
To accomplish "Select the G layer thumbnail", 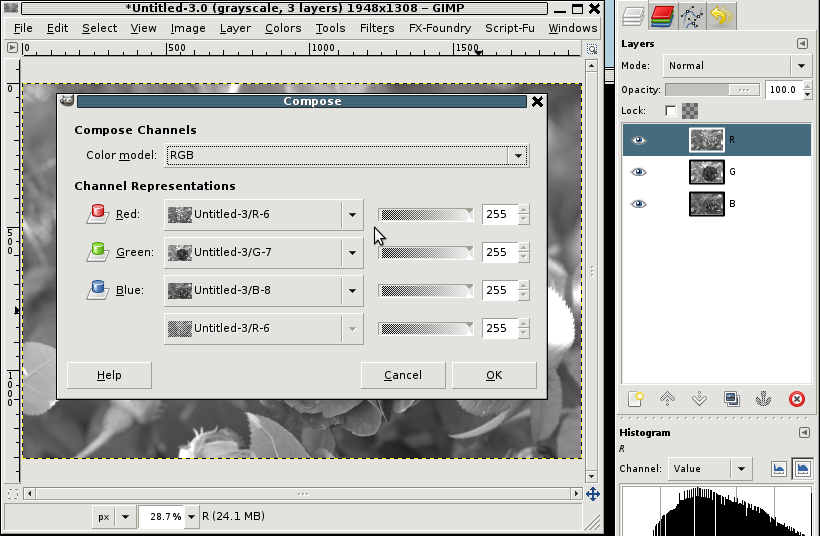I will 707,172.
